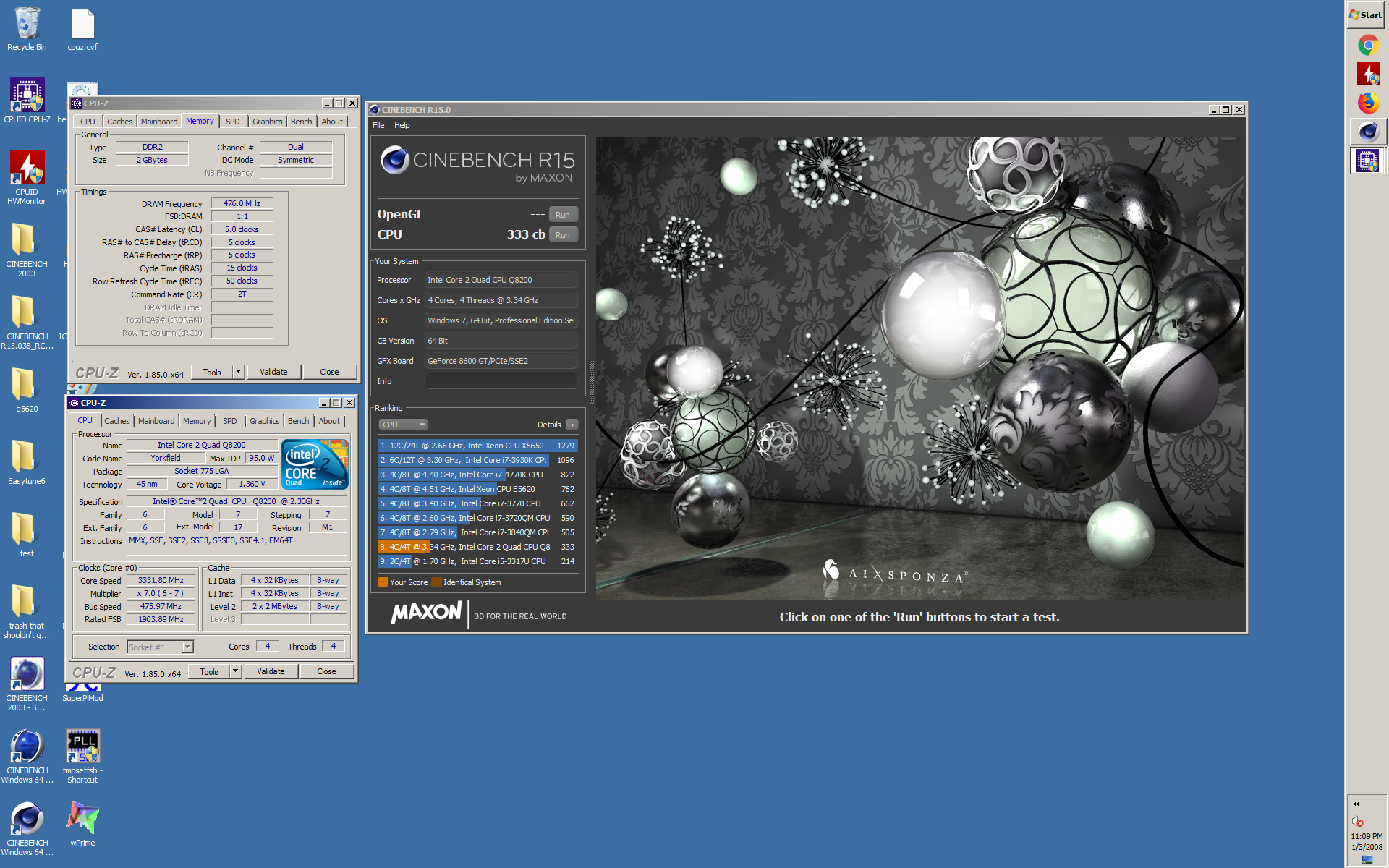The image size is (1389, 868).
Task: Run the OpenGL benchmark test
Action: click(x=563, y=215)
